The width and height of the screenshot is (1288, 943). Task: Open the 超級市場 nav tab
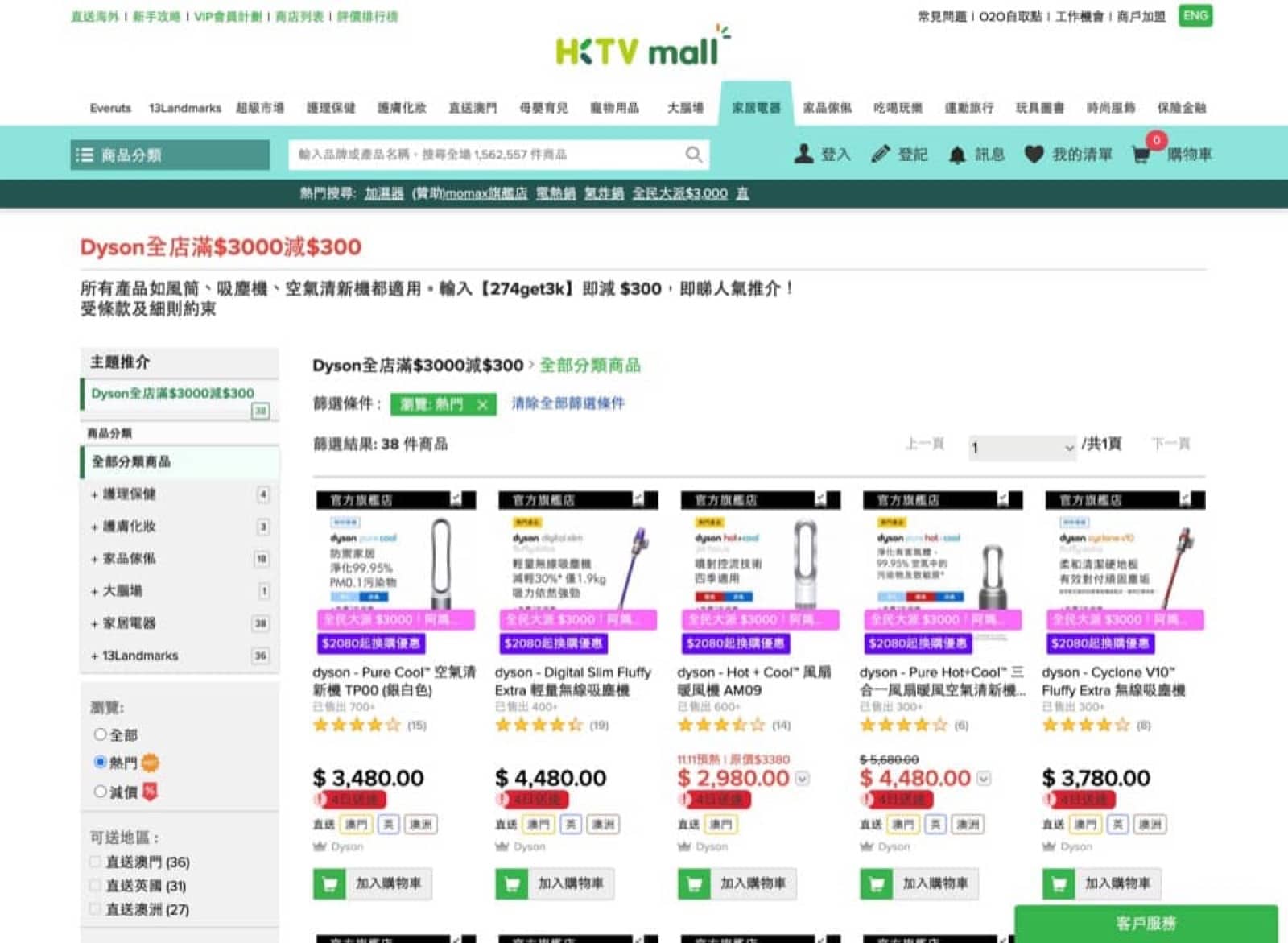(x=259, y=108)
